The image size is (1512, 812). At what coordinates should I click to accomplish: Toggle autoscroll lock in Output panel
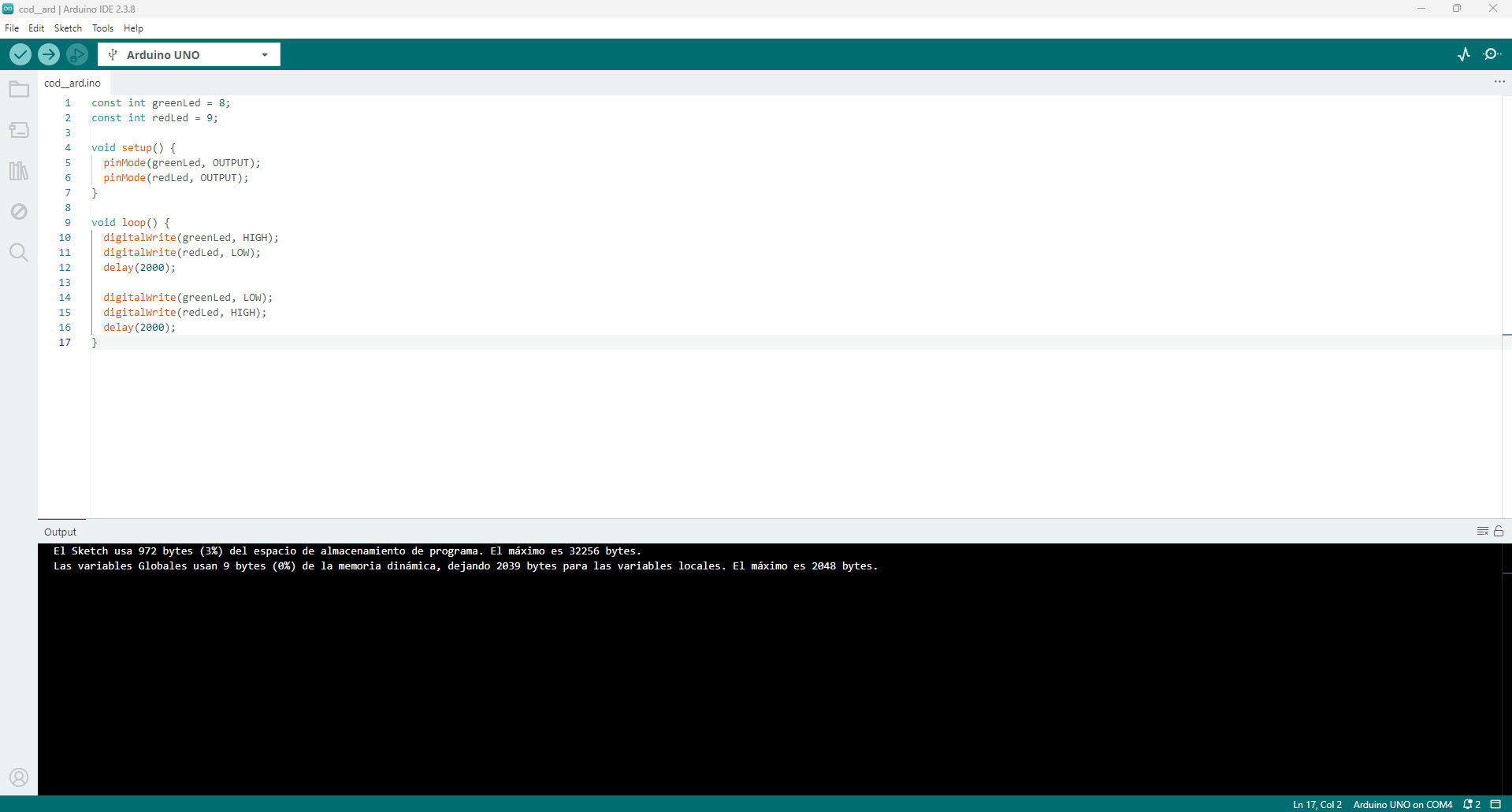point(1499,531)
